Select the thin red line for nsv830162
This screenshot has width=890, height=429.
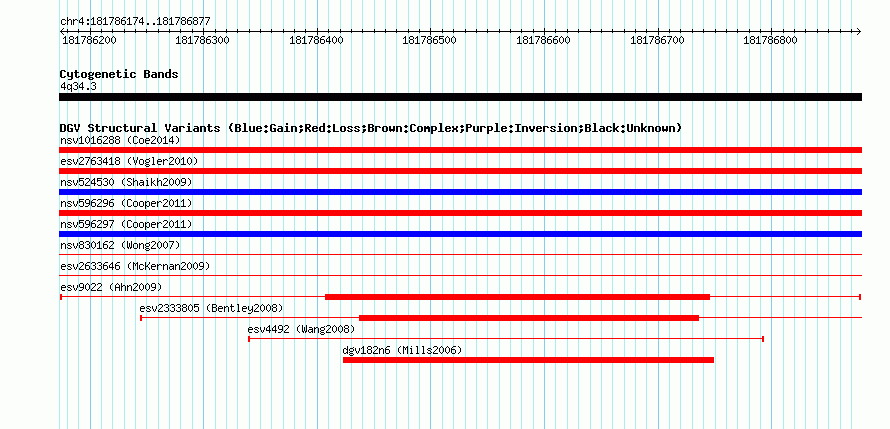(460, 255)
